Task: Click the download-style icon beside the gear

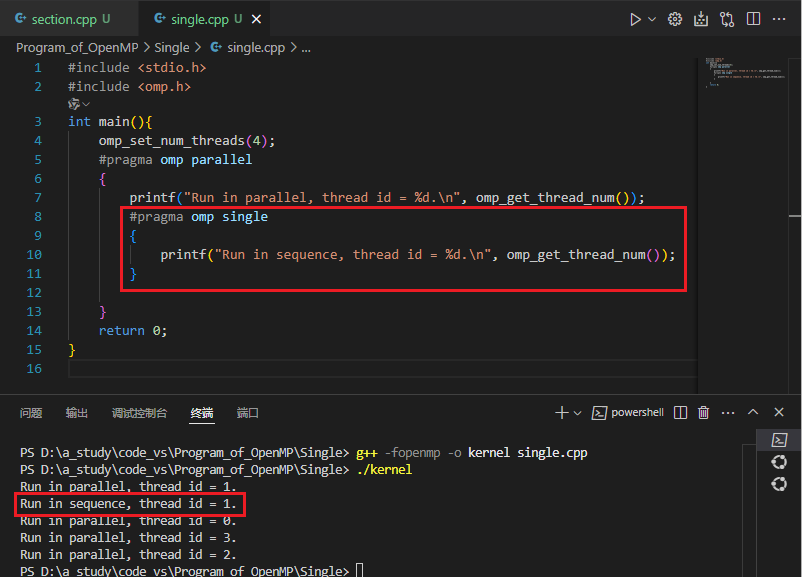Action: [701, 19]
